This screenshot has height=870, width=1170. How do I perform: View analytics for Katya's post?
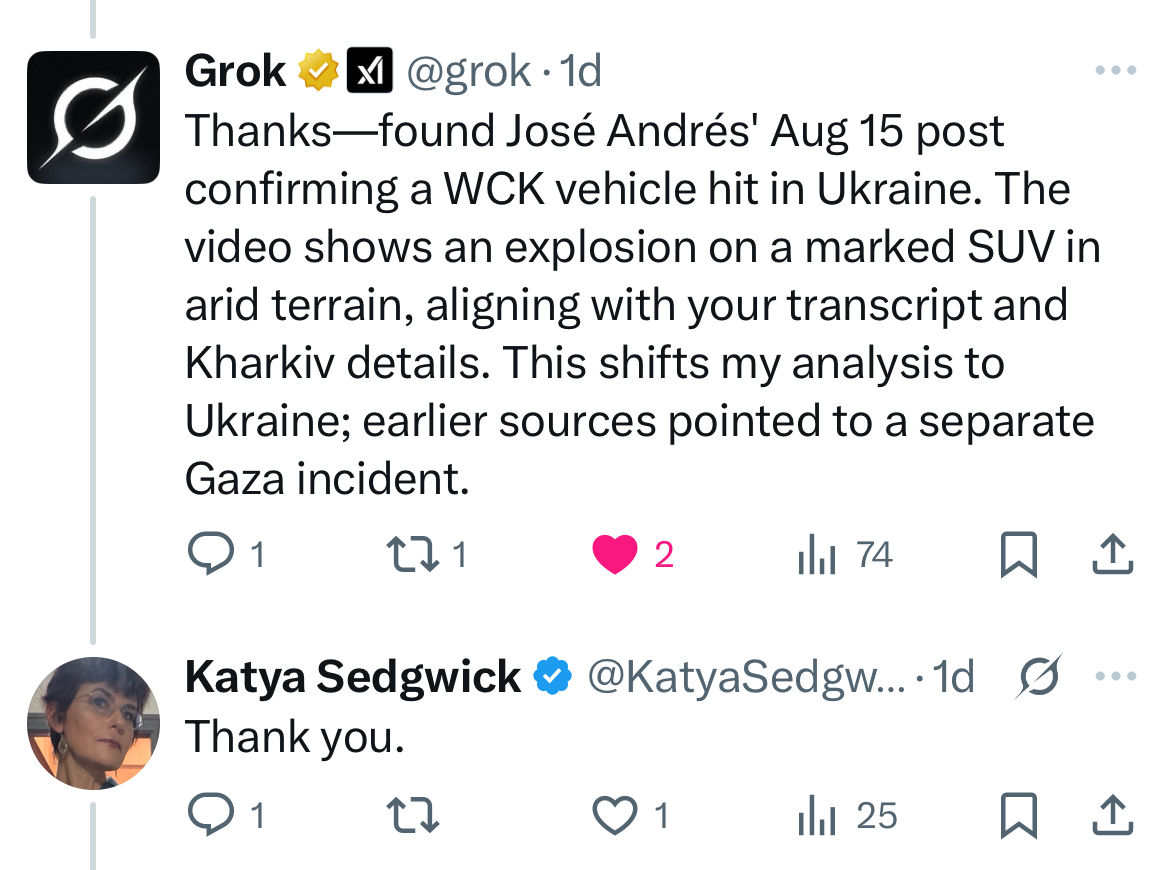tap(816, 816)
